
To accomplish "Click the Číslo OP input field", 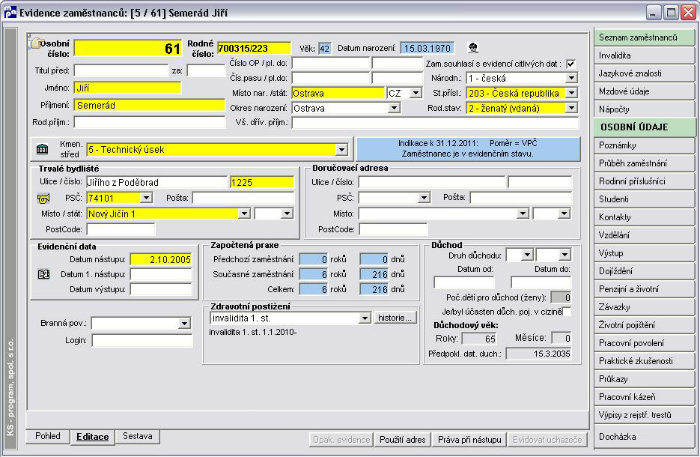I will point(331,63).
